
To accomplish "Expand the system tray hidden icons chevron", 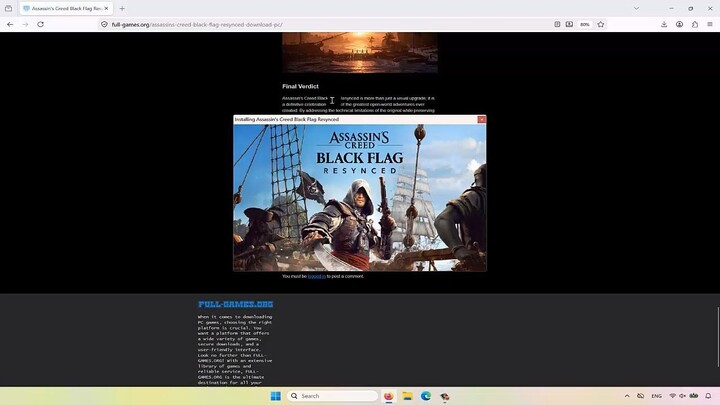I will (x=627, y=396).
